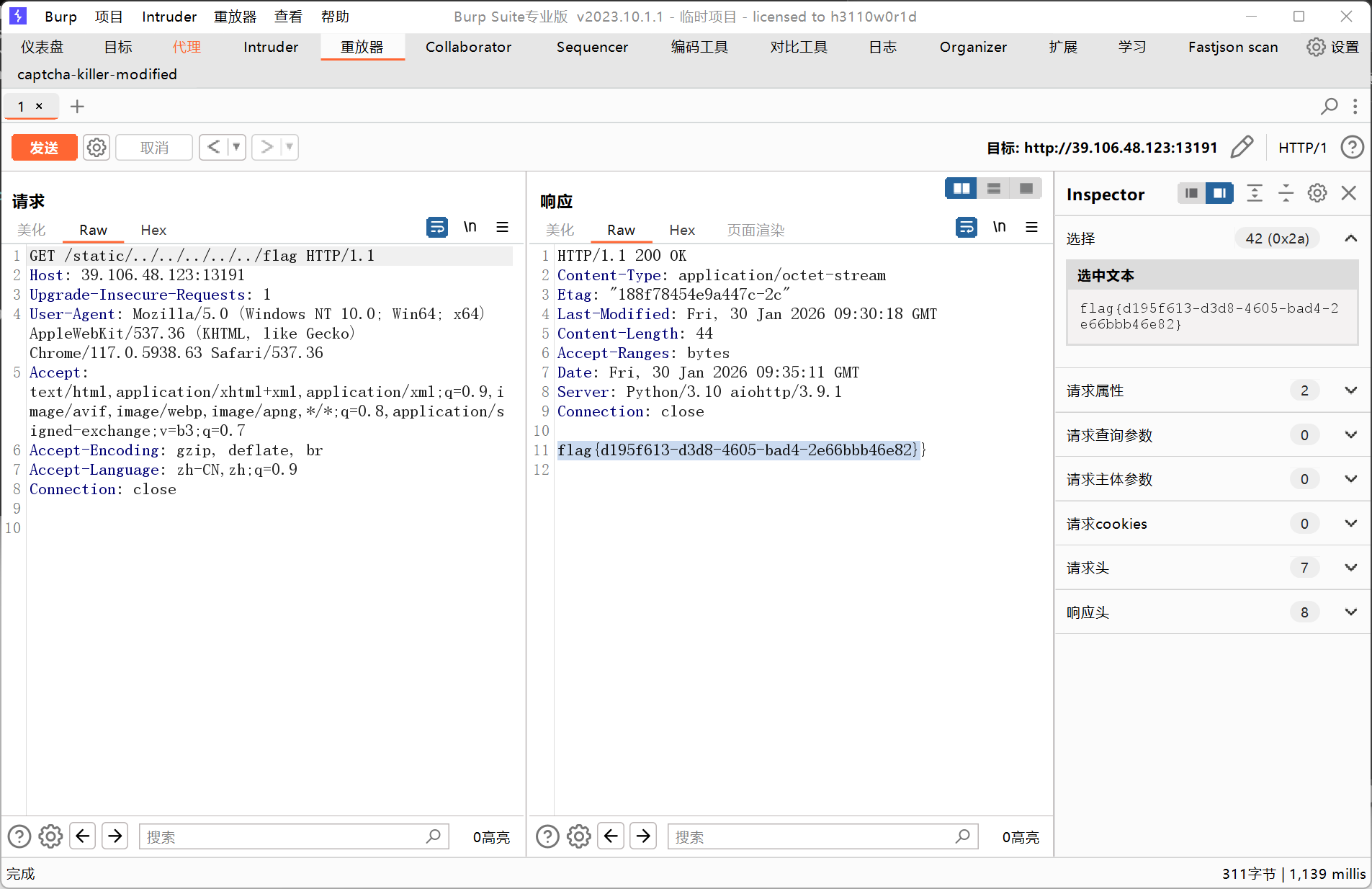Viewport: 1372px width, 889px height.
Task: Toggle word wrap in response pane
Action: pyautogui.click(x=967, y=227)
